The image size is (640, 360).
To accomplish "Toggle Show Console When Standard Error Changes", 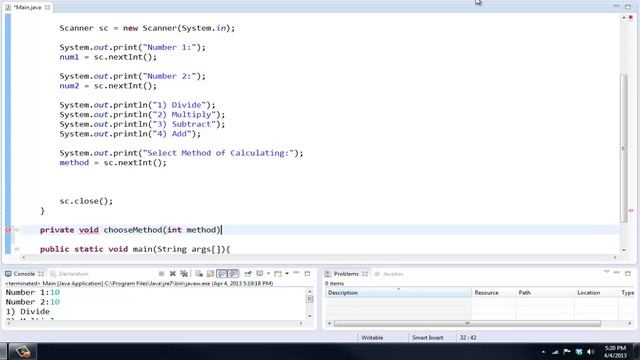I will coord(233,273).
